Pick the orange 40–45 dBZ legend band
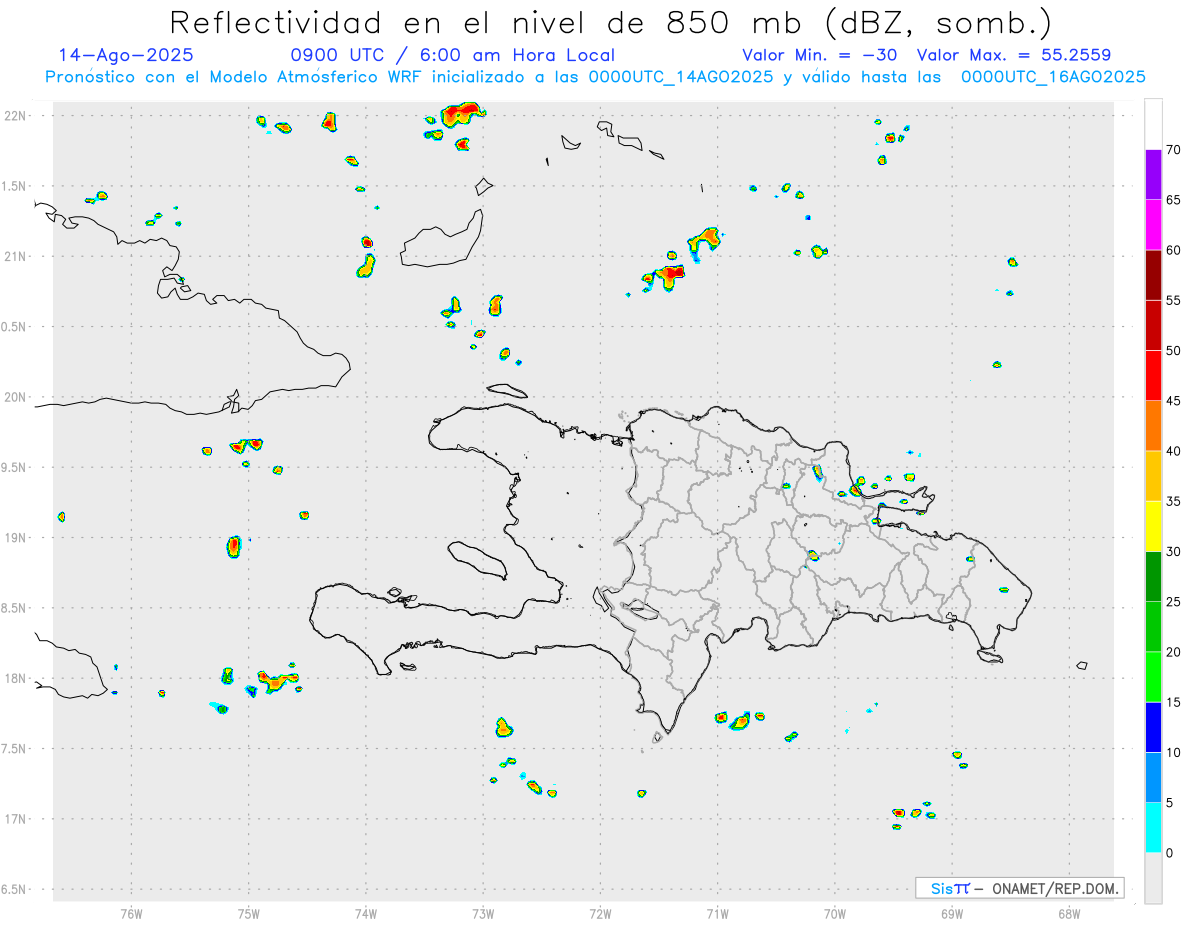Viewport: 1200px width, 927px height. pyautogui.click(x=1153, y=426)
